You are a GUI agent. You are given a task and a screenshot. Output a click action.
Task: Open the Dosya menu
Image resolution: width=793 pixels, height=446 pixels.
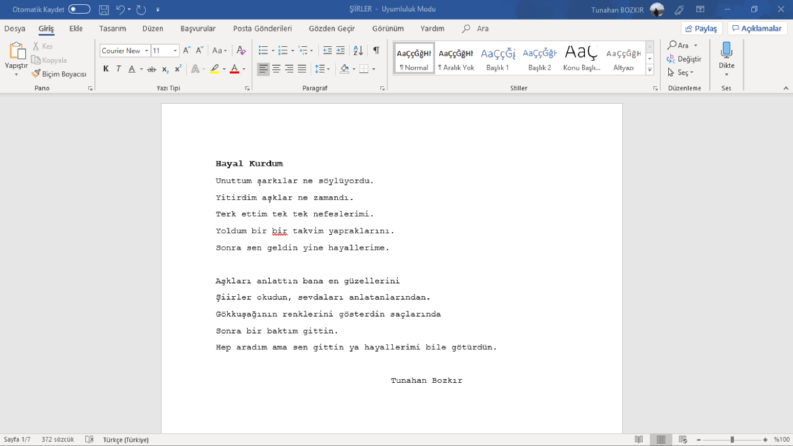(15, 28)
